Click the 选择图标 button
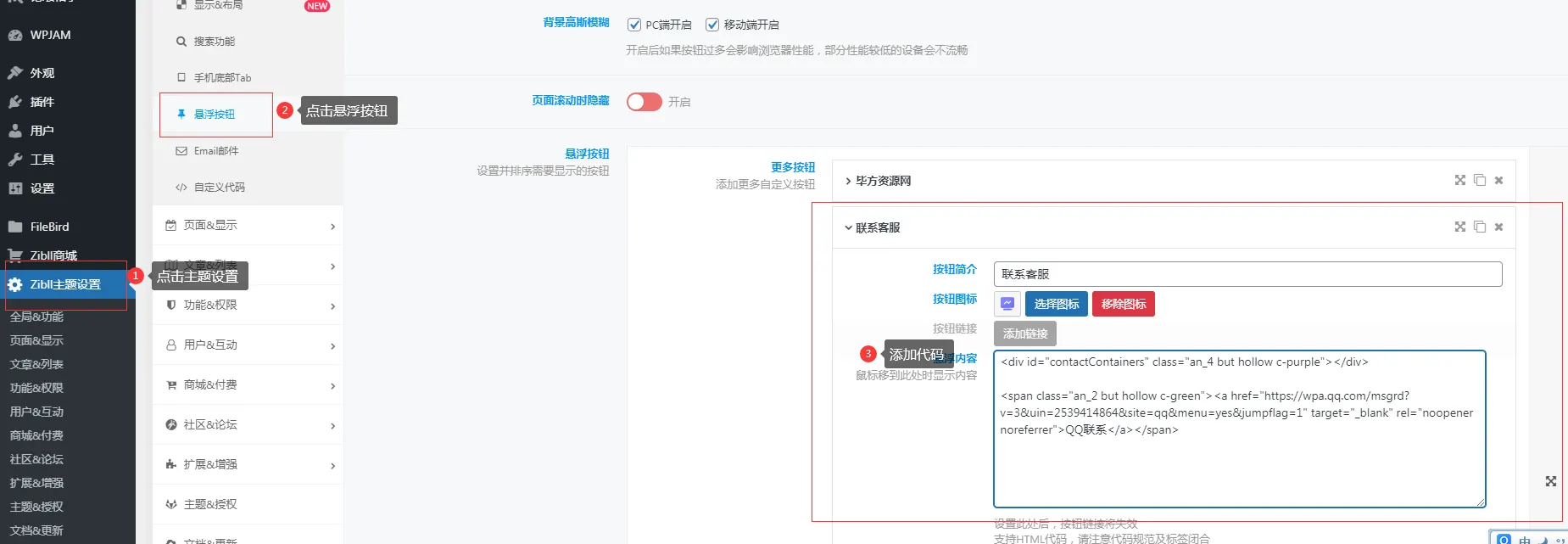Viewport: 1568px width, 544px height. pyautogui.click(x=1057, y=304)
